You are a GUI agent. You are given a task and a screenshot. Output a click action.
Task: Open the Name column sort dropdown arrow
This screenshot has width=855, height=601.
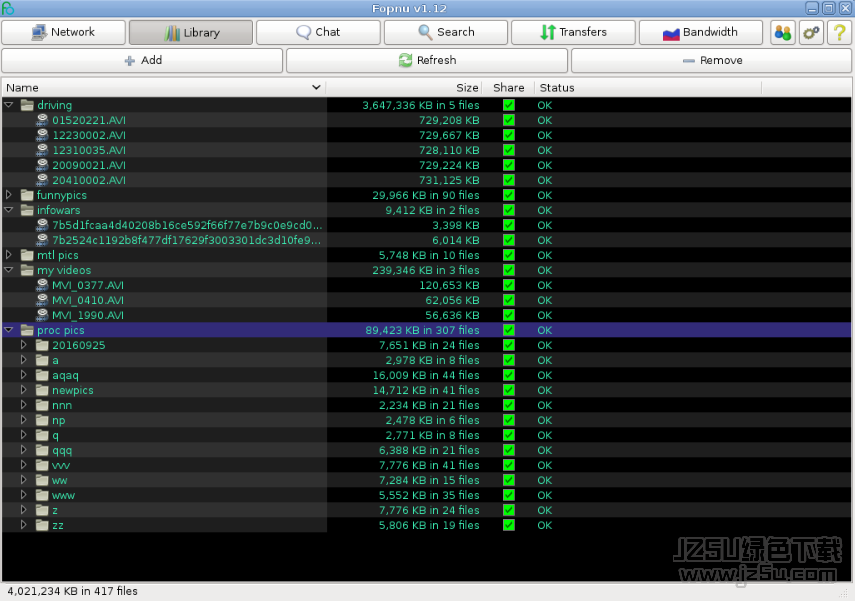pos(316,87)
